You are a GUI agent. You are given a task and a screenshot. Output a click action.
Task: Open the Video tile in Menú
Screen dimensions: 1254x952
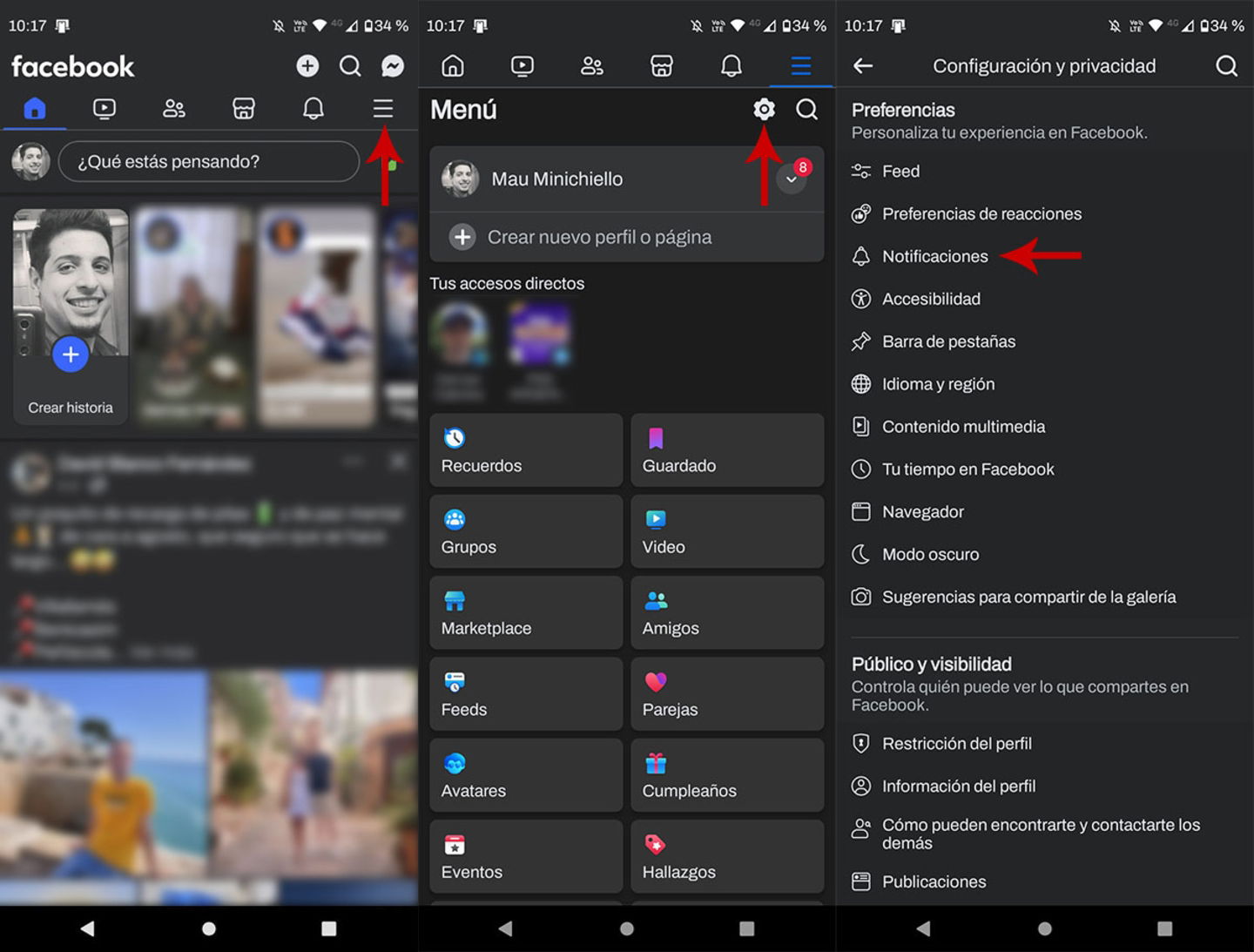pos(727,531)
